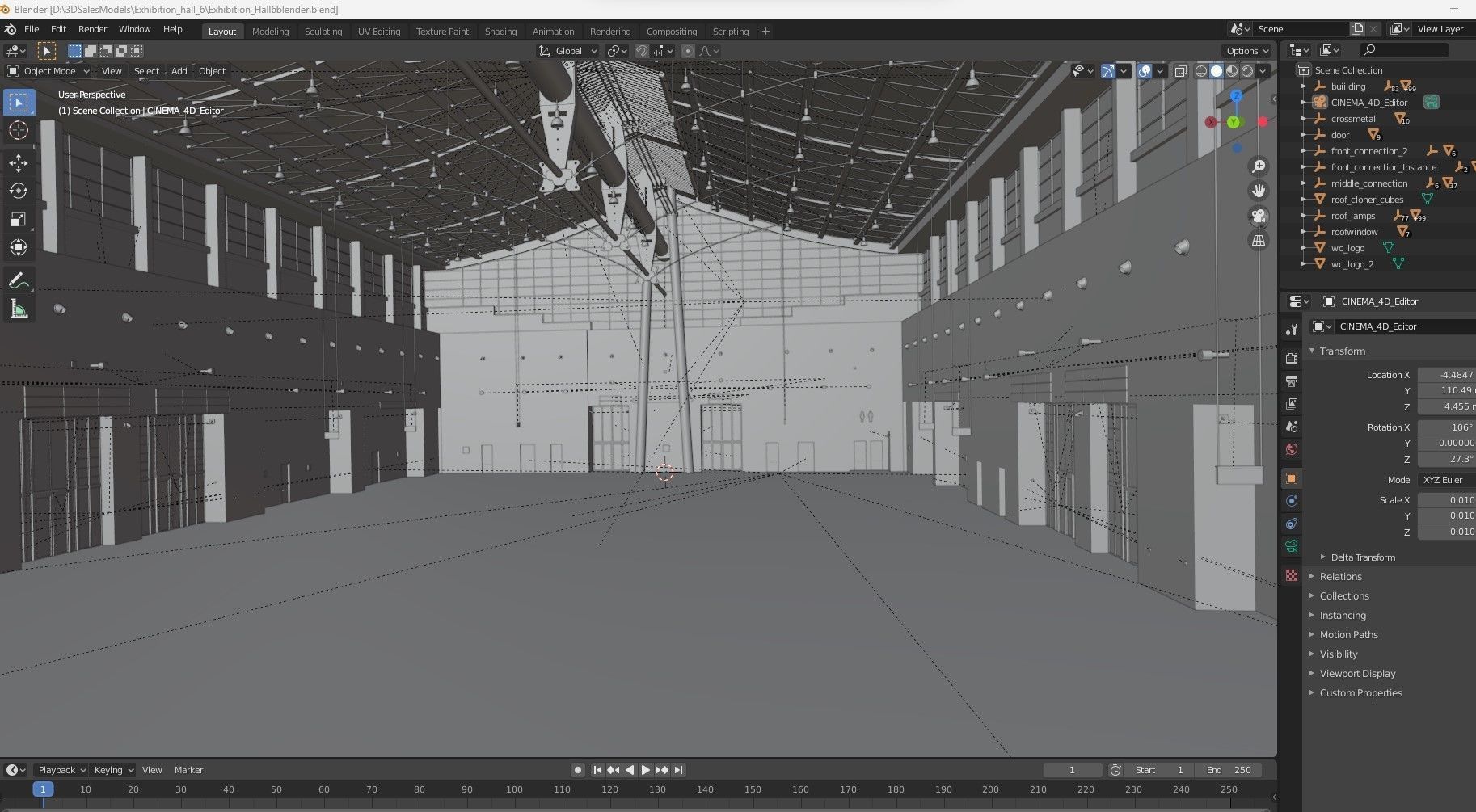Open the Object Constraints properties tab
Viewport: 1476px width, 812px height.
click(1292, 524)
